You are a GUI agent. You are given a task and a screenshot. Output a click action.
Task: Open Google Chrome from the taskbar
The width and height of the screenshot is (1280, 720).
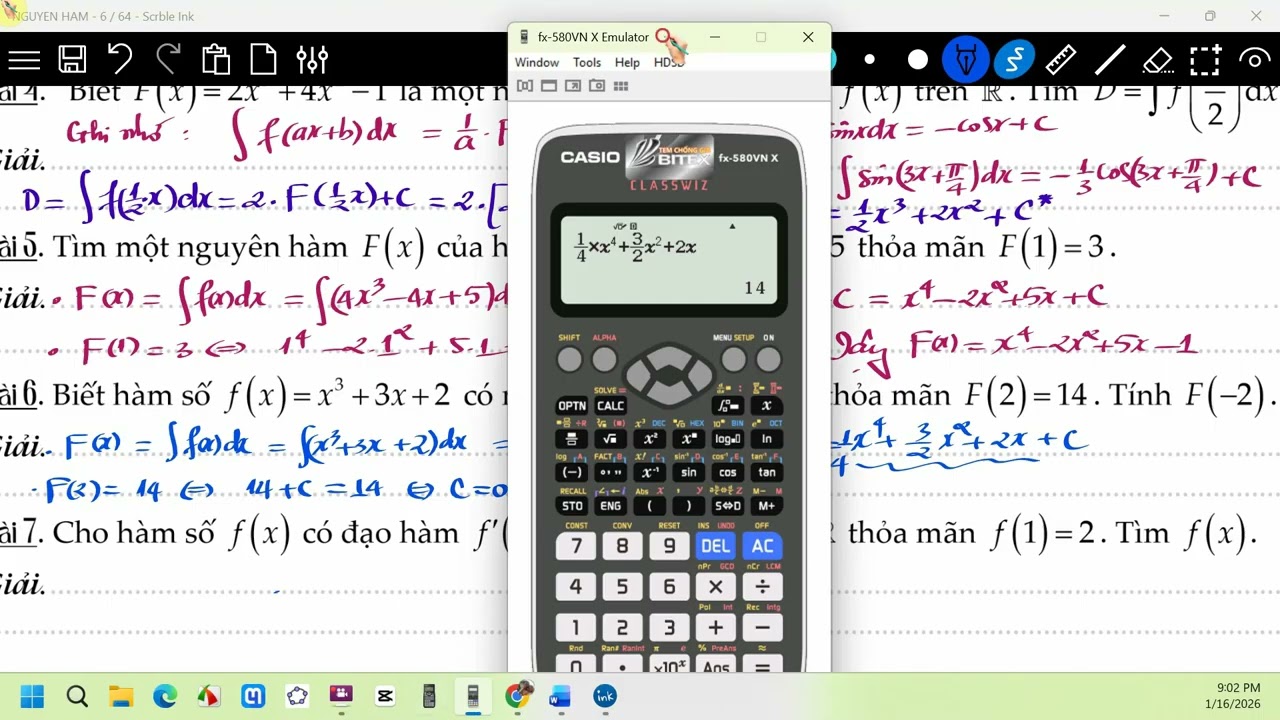(x=517, y=696)
